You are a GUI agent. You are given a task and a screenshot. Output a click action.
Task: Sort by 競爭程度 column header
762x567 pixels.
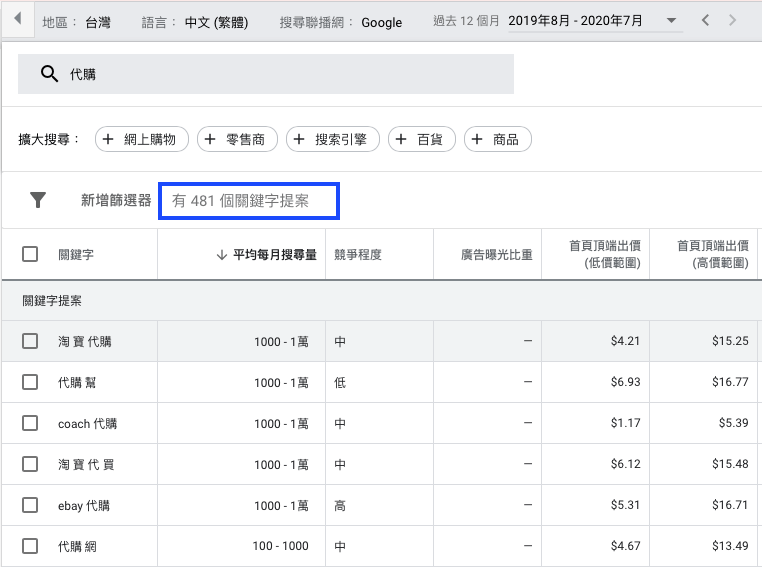click(358, 255)
